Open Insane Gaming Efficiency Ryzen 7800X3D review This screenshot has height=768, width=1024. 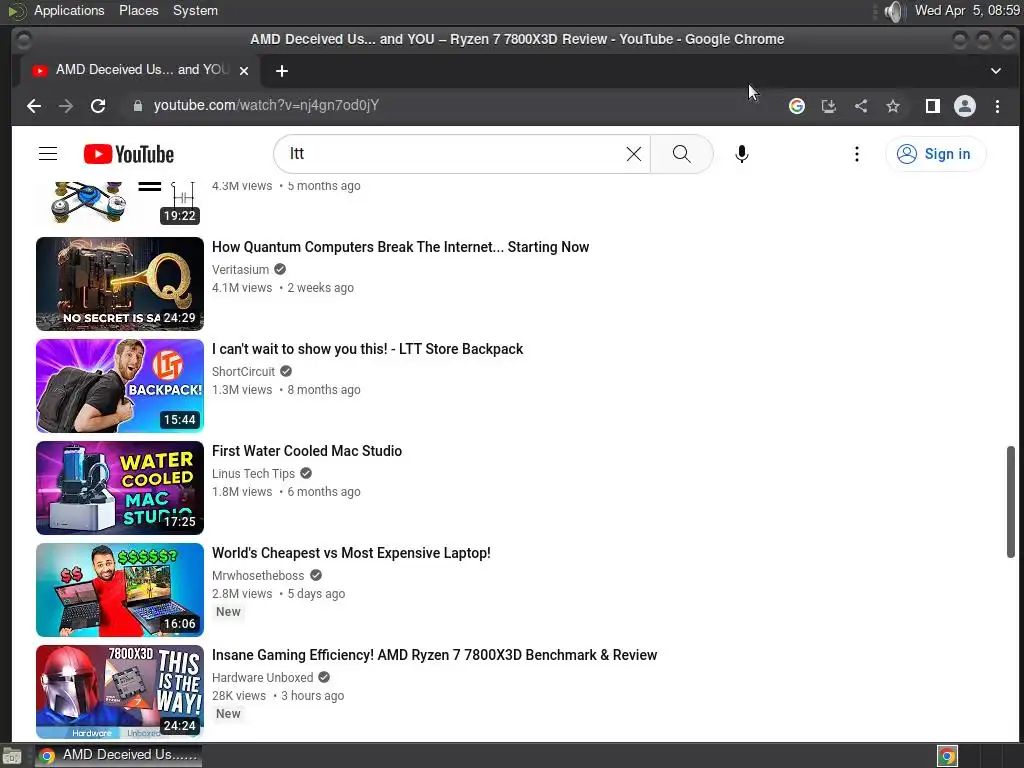point(434,655)
